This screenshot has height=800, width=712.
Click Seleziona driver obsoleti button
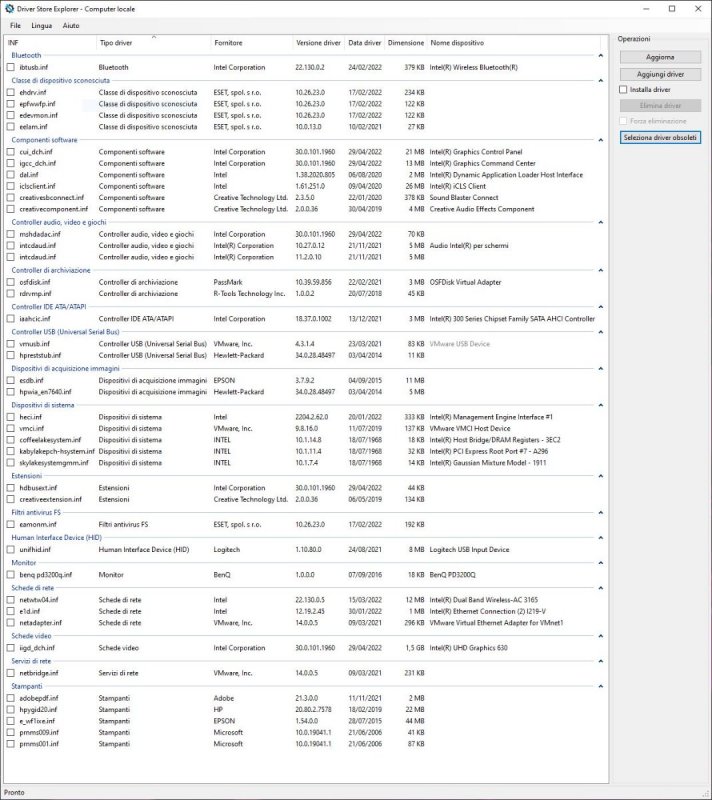(x=660, y=137)
